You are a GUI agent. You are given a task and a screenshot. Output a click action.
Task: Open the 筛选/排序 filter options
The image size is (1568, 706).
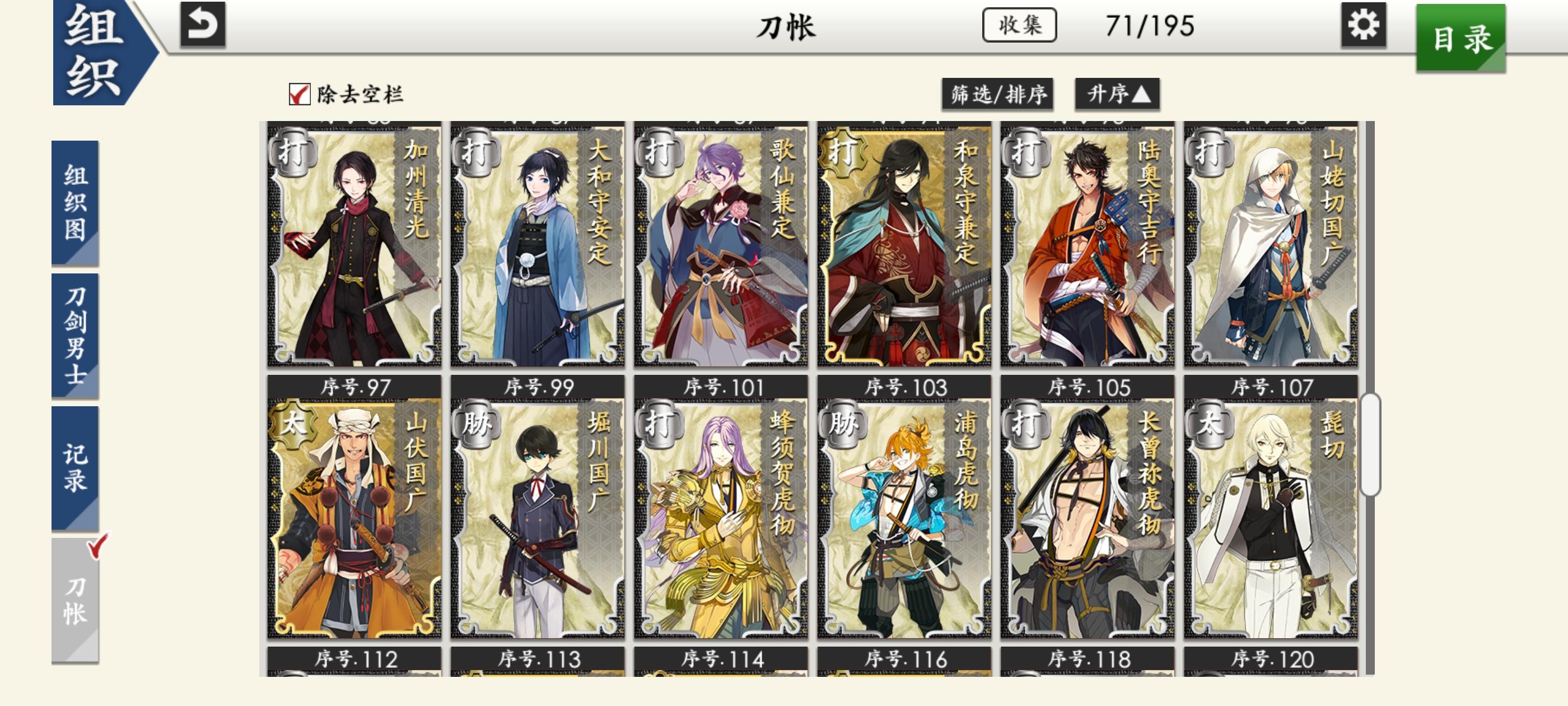(x=998, y=95)
